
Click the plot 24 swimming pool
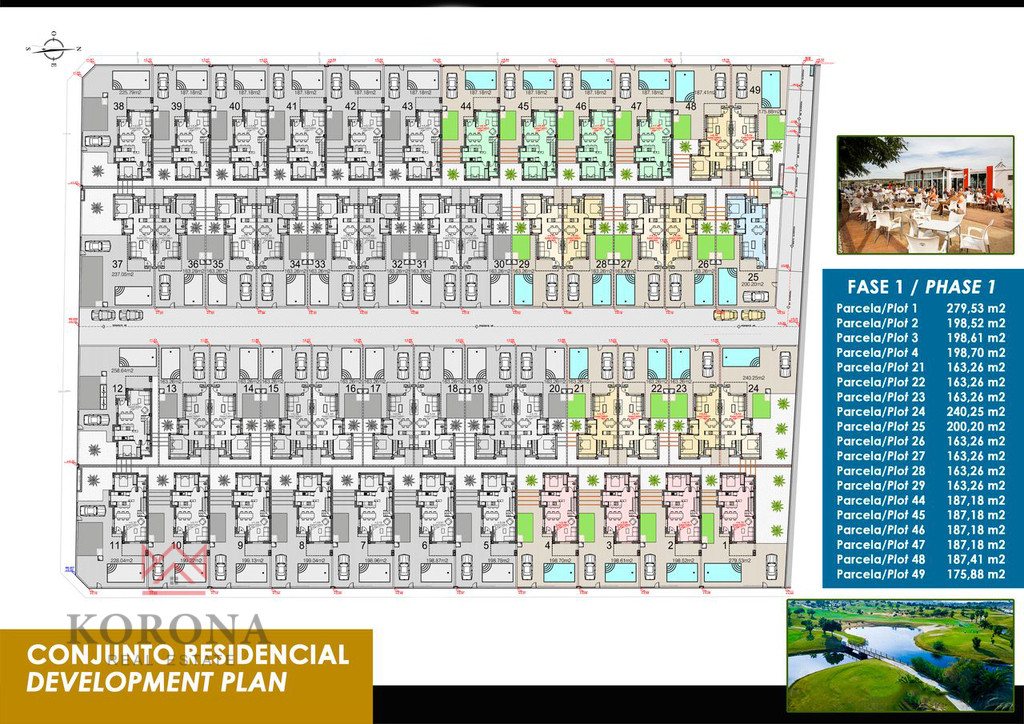741,358
